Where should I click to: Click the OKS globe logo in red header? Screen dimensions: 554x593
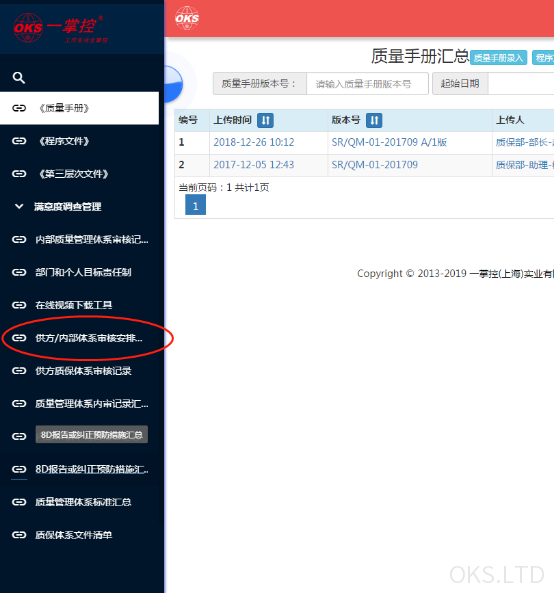tap(187, 18)
